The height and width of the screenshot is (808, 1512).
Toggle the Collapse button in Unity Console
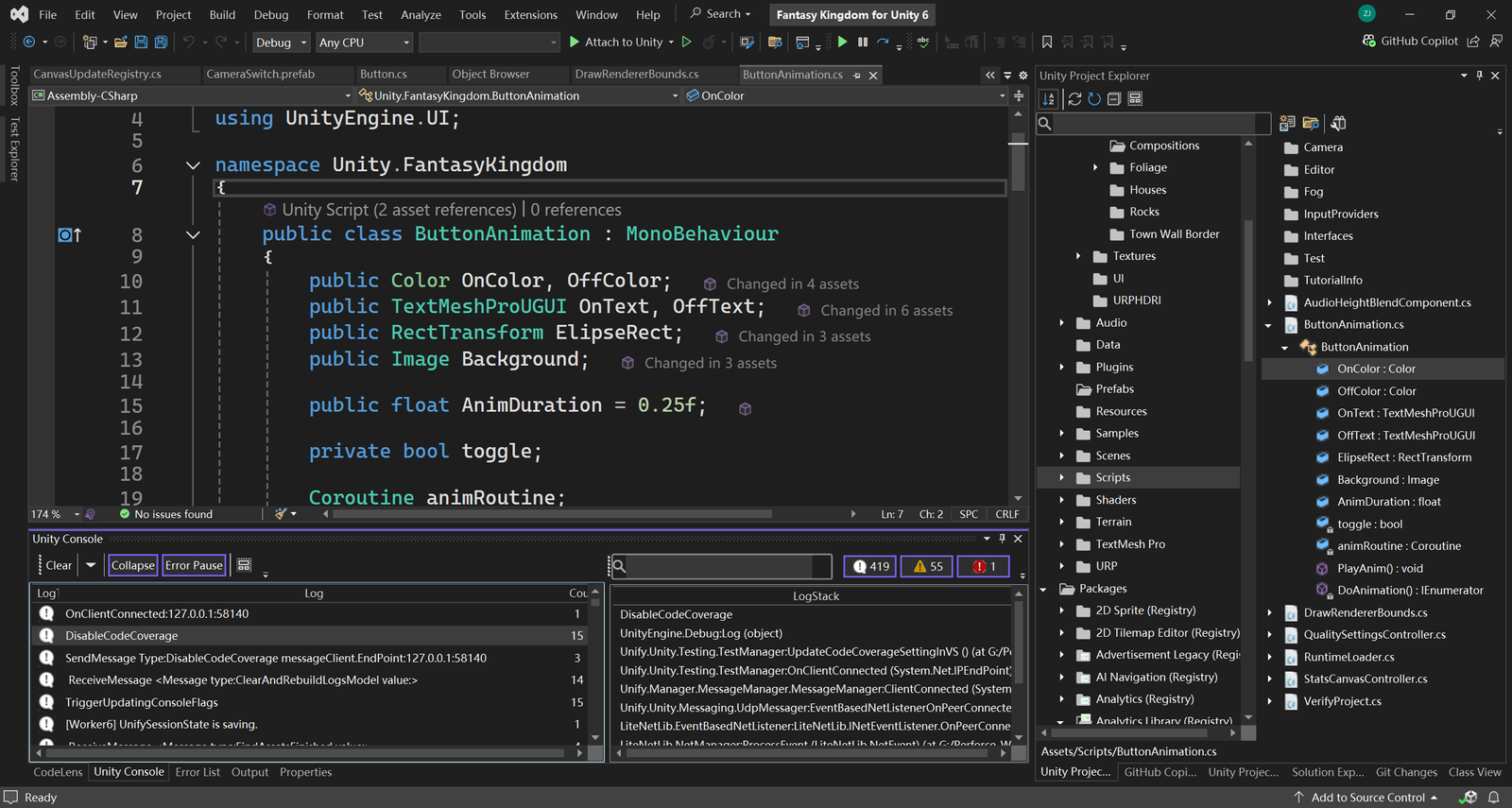point(132,565)
